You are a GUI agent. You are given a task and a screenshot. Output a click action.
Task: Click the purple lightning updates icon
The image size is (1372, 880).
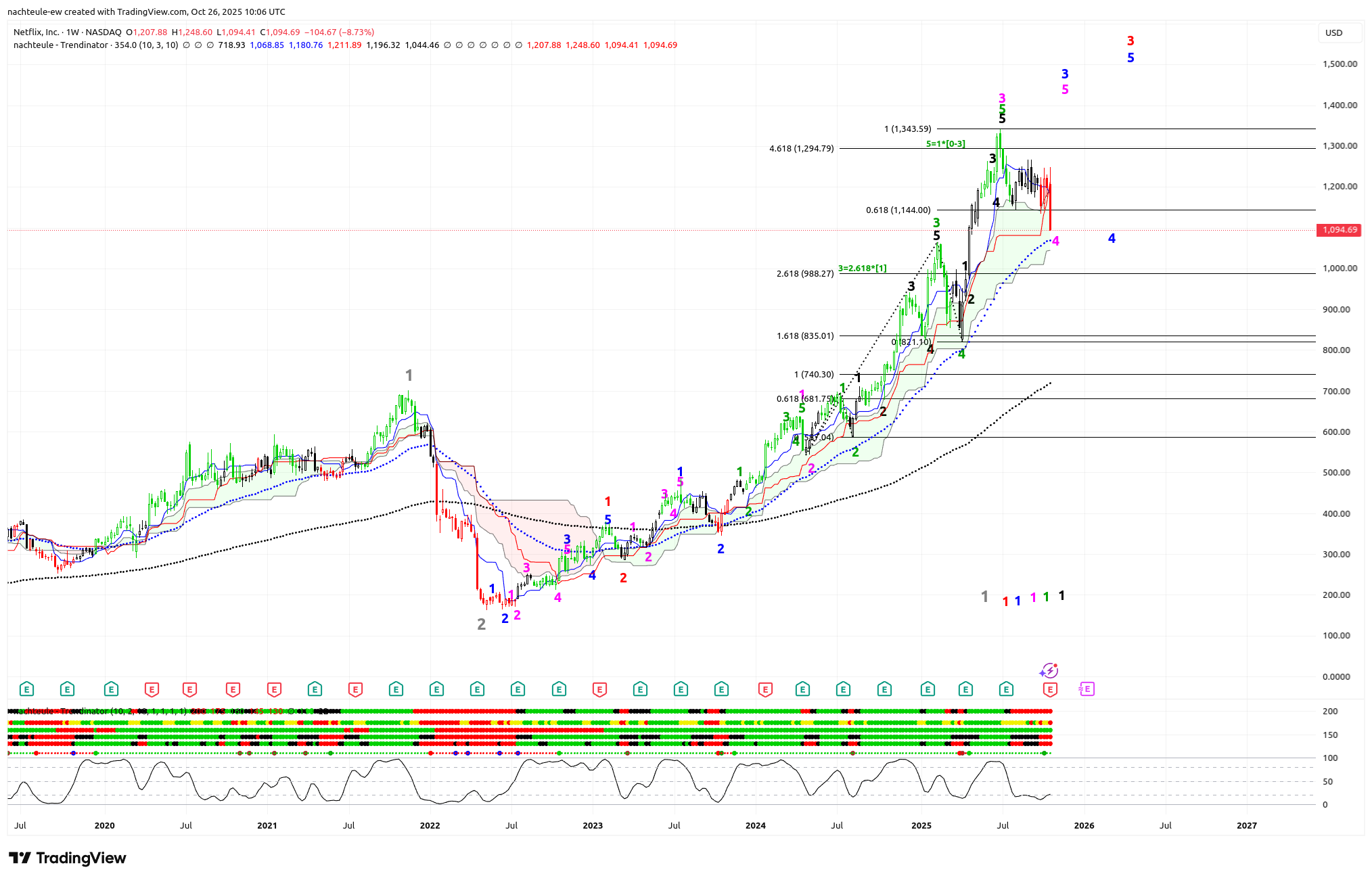(x=1049, y=670)
